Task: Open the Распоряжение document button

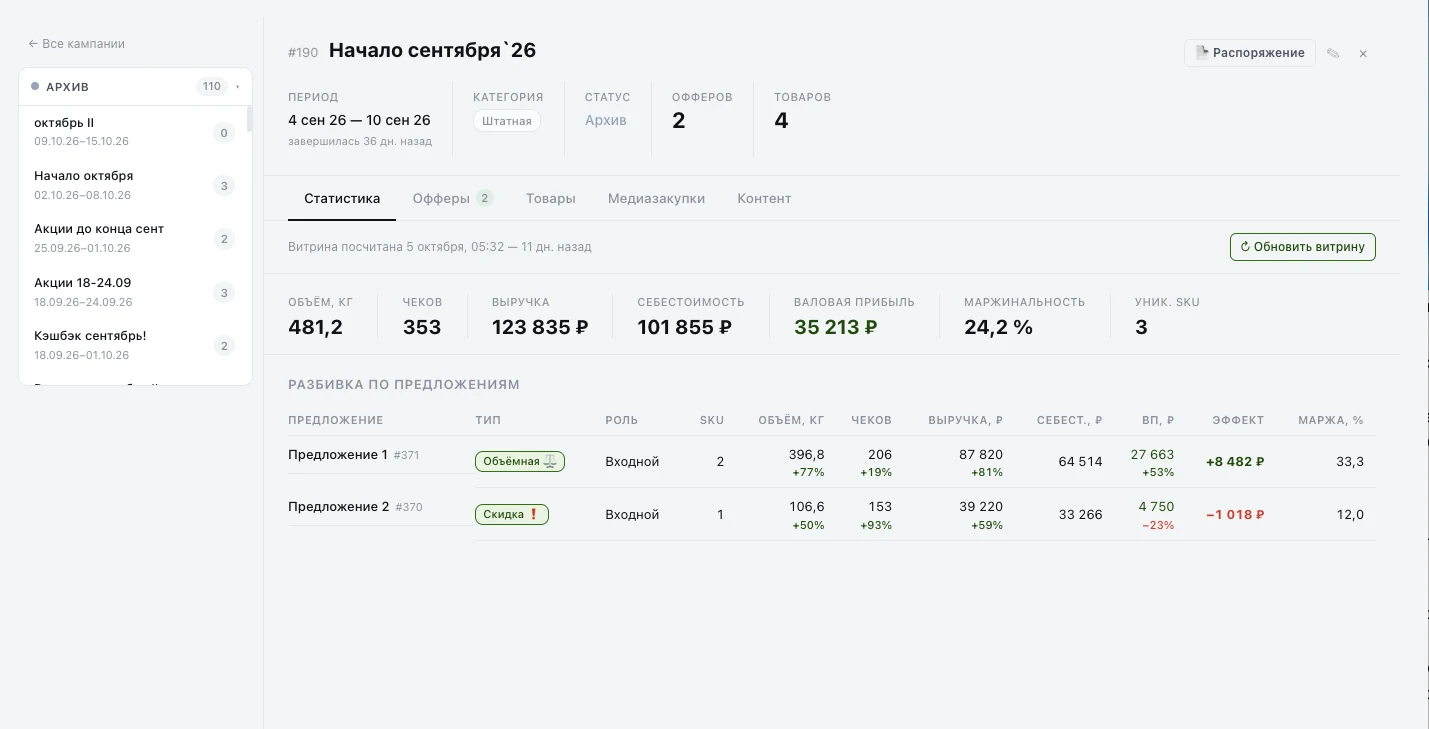Action: 1250,53
